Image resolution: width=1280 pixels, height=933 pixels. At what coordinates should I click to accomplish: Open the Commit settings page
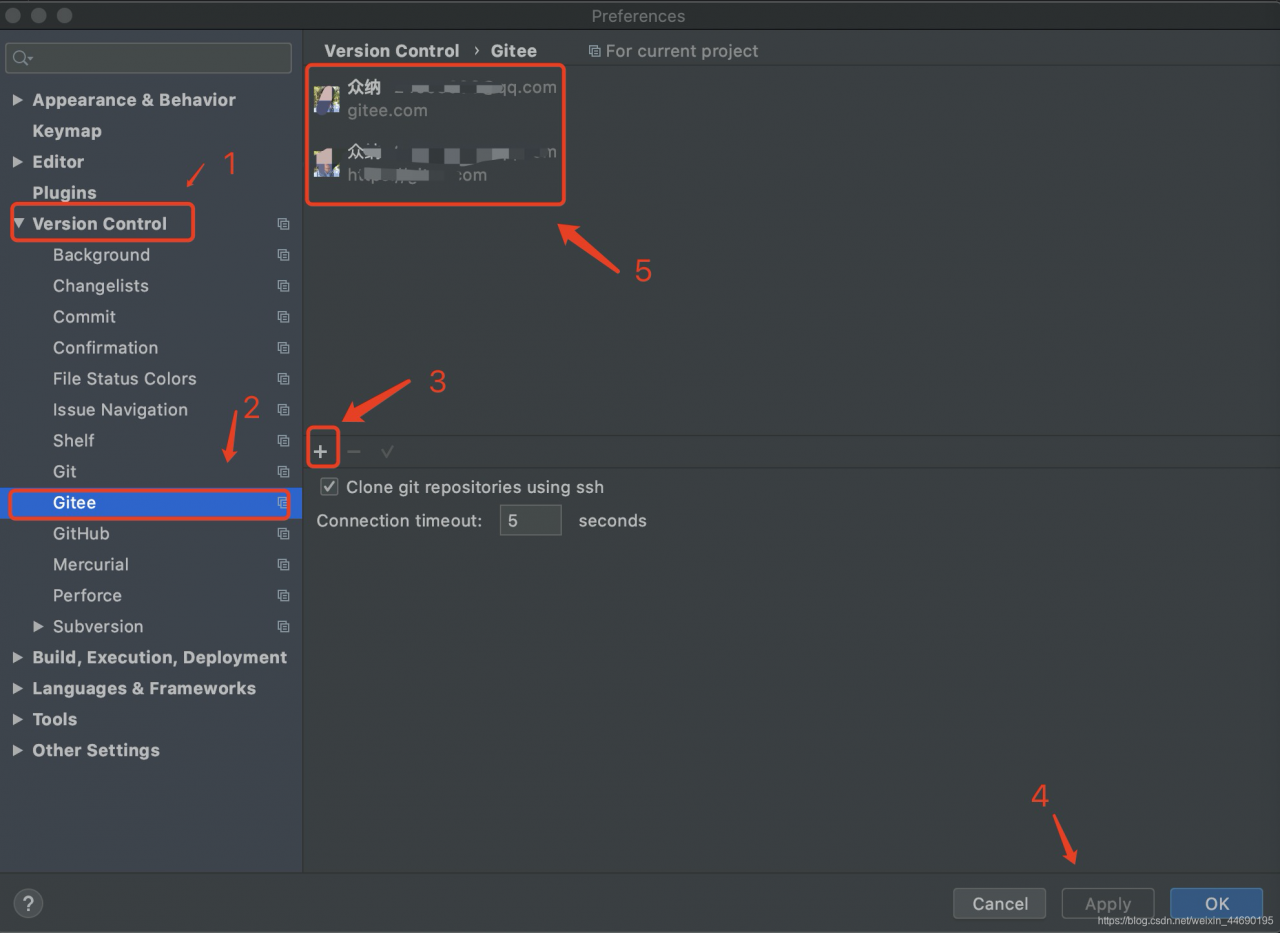(84, 317)
